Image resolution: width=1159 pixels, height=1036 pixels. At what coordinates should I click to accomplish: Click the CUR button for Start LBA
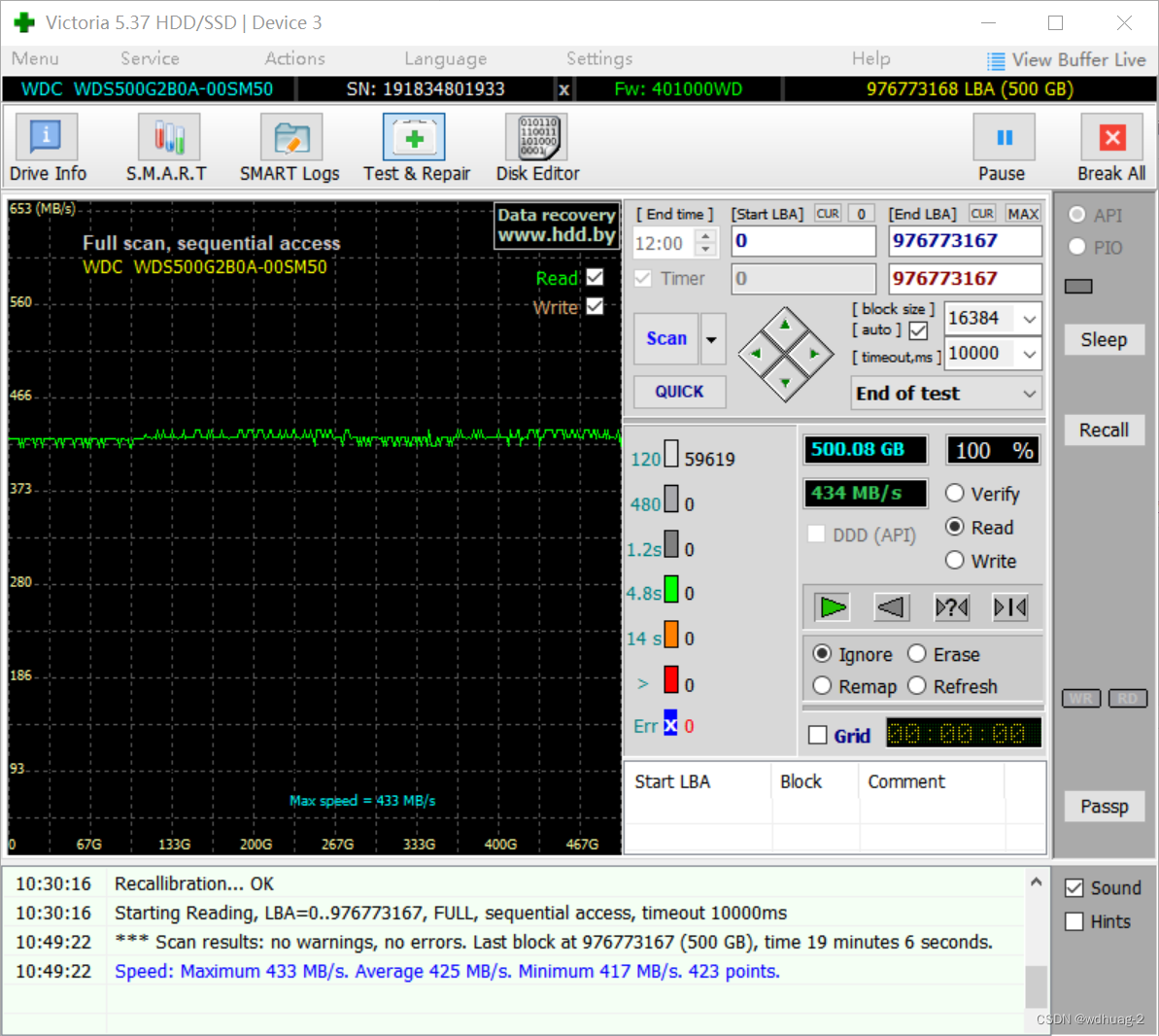[x=827, y=214]
